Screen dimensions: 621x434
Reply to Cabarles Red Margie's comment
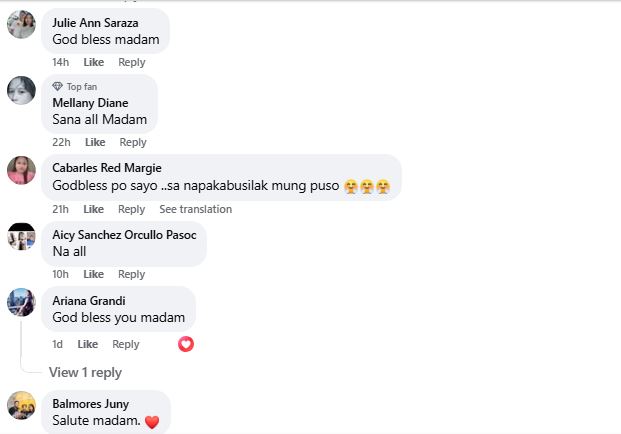point(131,209)
